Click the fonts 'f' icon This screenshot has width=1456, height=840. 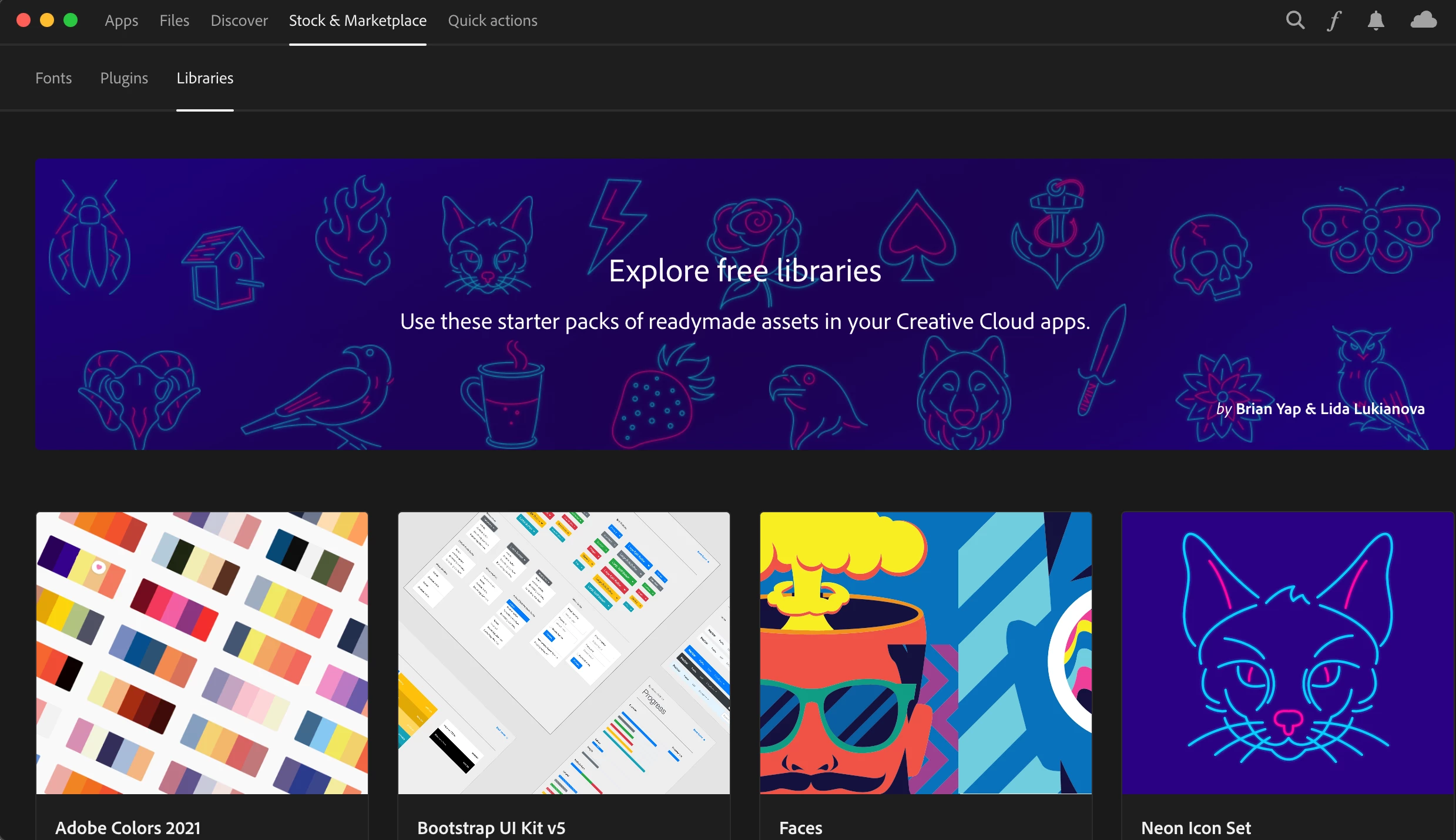[x=1334, y=21]
